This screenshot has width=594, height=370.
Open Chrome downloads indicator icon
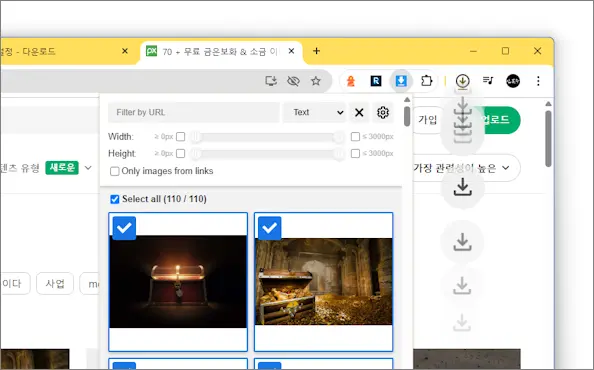coord(463,81)
